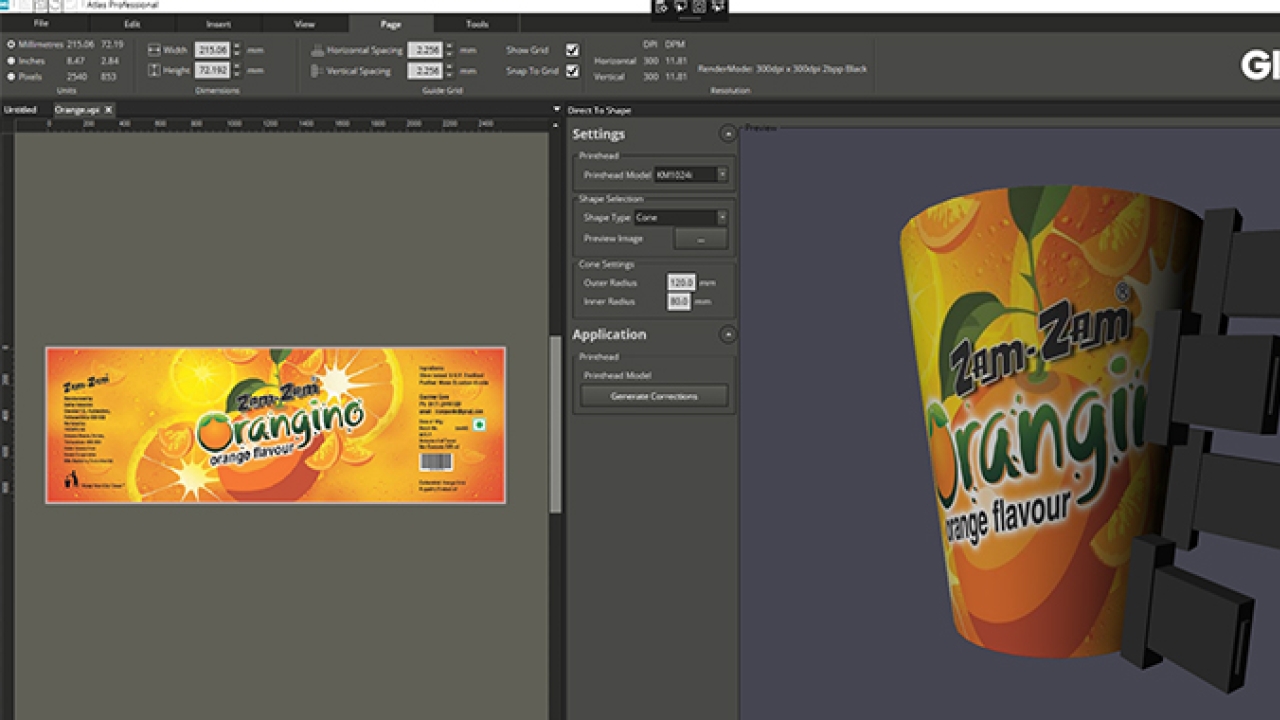Adjust the Width value stepper
Viewport: 1280px width, 720px height.
click(x=237, y=50)
